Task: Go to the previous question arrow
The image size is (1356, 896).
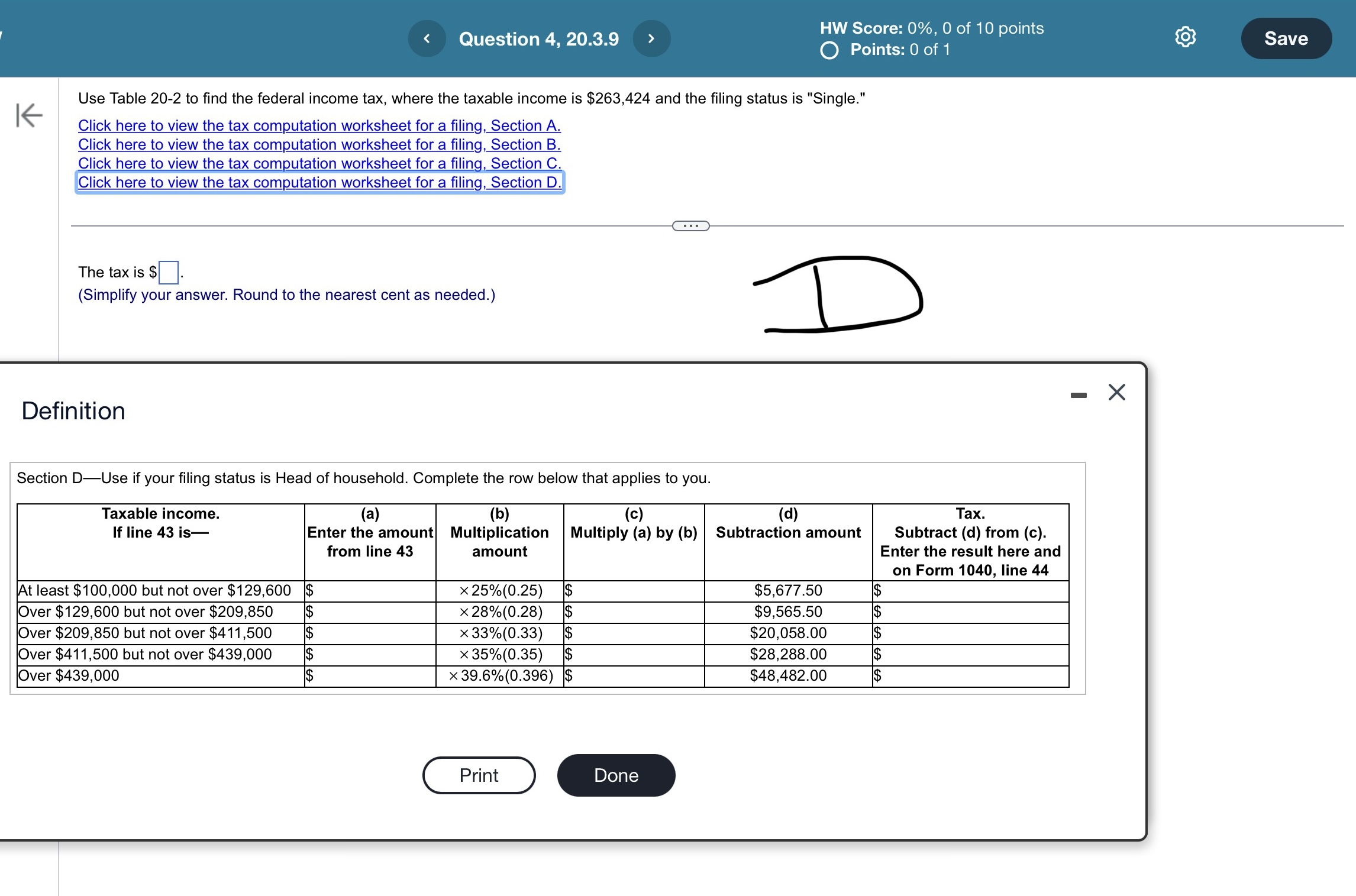Action: (427, 39)
